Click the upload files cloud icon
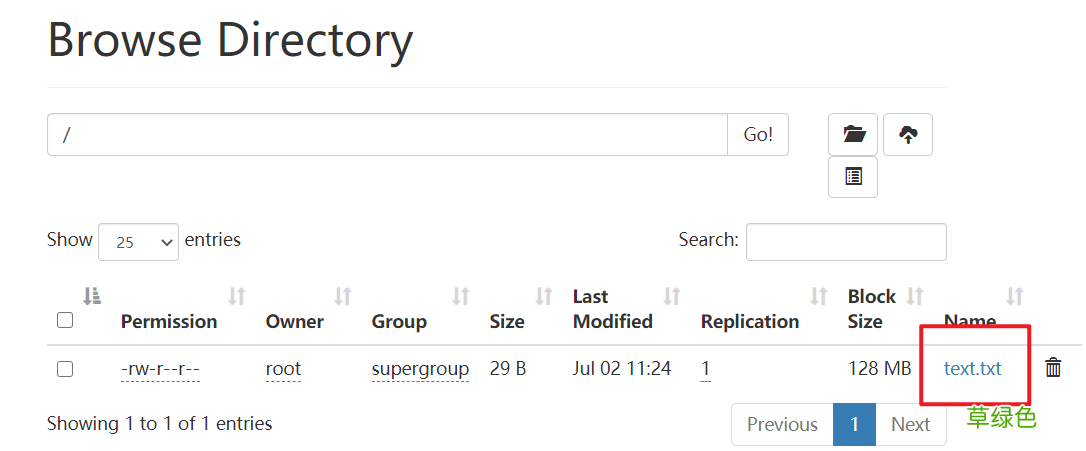The image size is (1086, 451). 908,134
